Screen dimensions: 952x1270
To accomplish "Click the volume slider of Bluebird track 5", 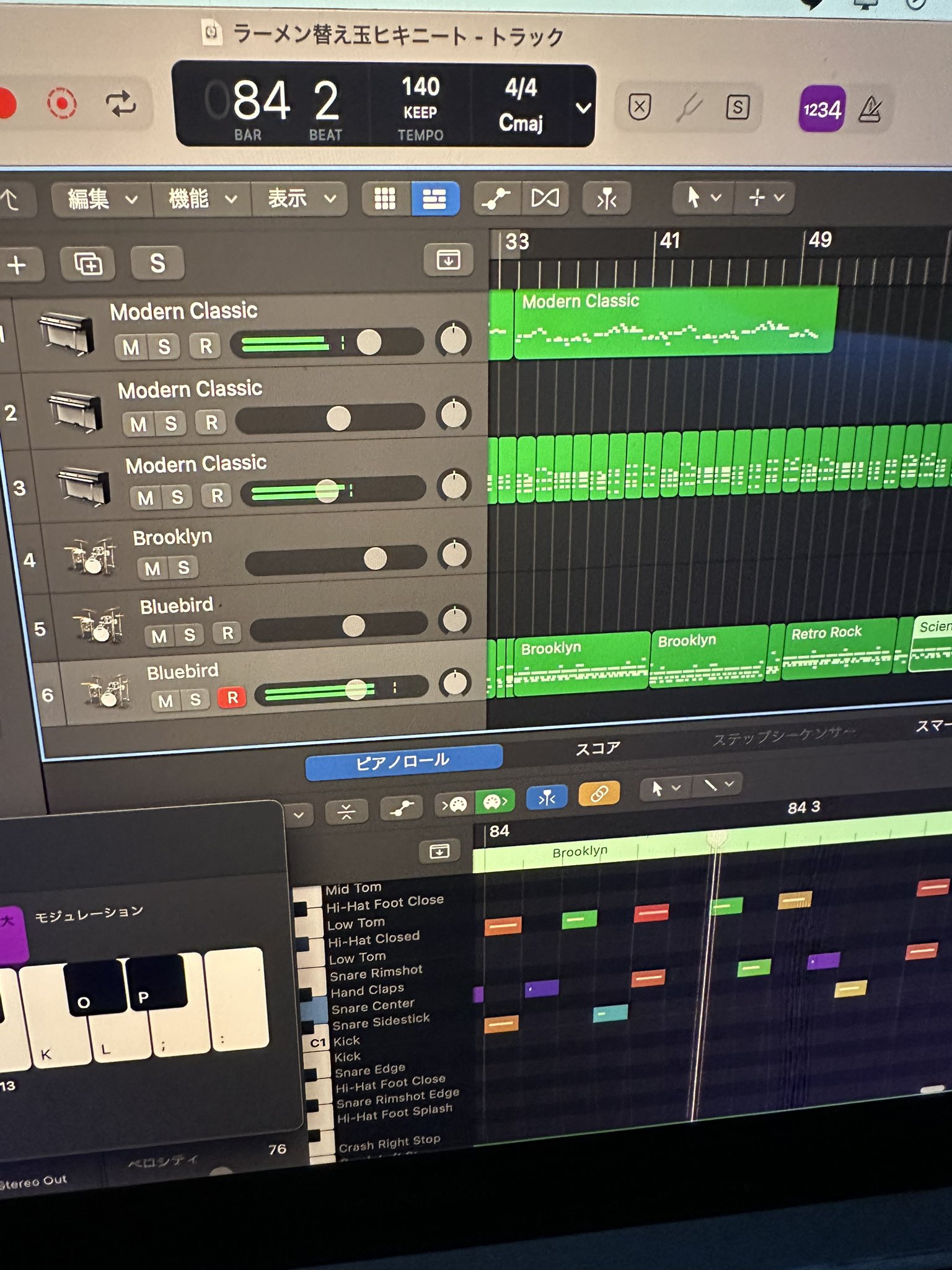I will [x=338, y=626].
